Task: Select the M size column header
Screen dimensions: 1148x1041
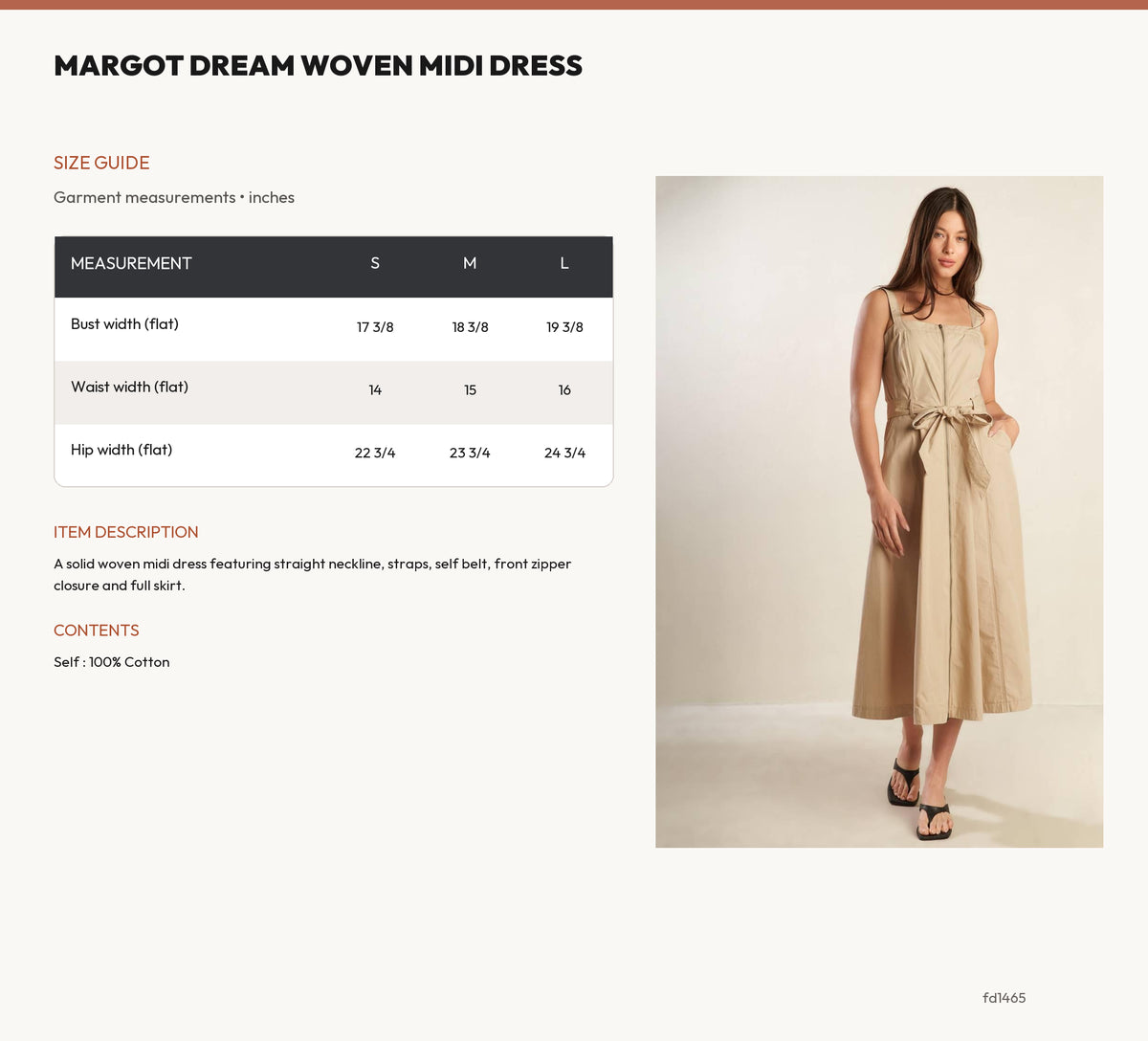Action: (x=470, y=263)
